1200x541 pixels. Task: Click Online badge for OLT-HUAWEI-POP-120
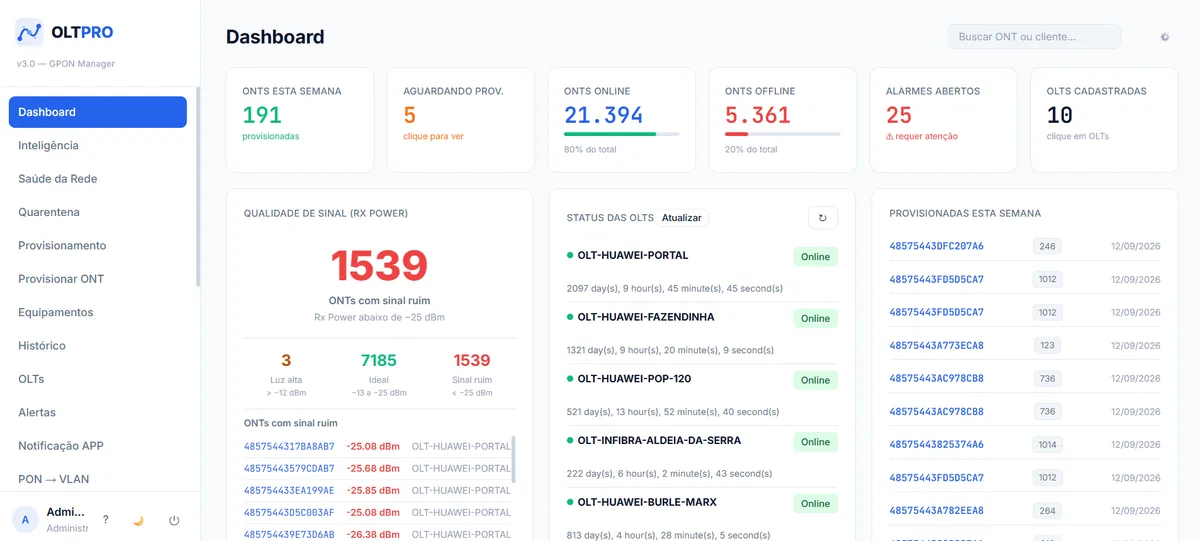(815, 380)
